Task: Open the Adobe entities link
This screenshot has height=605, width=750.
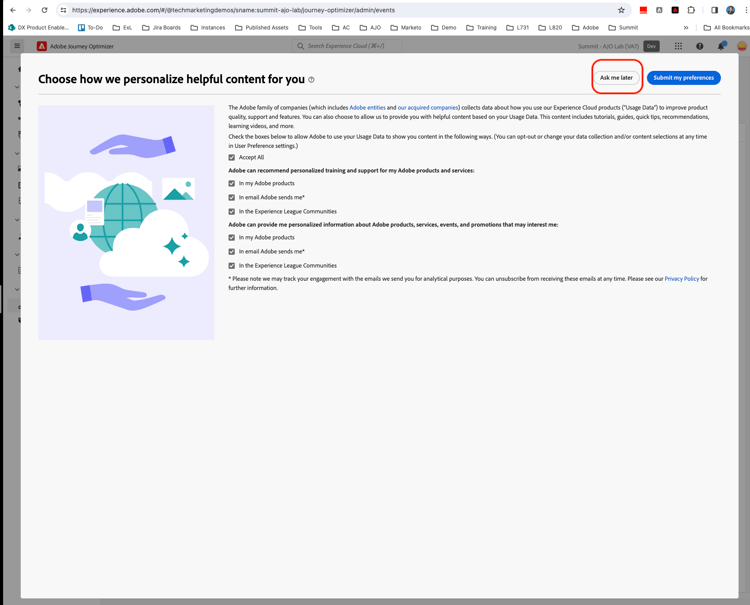Action: [x=367, y=108]
